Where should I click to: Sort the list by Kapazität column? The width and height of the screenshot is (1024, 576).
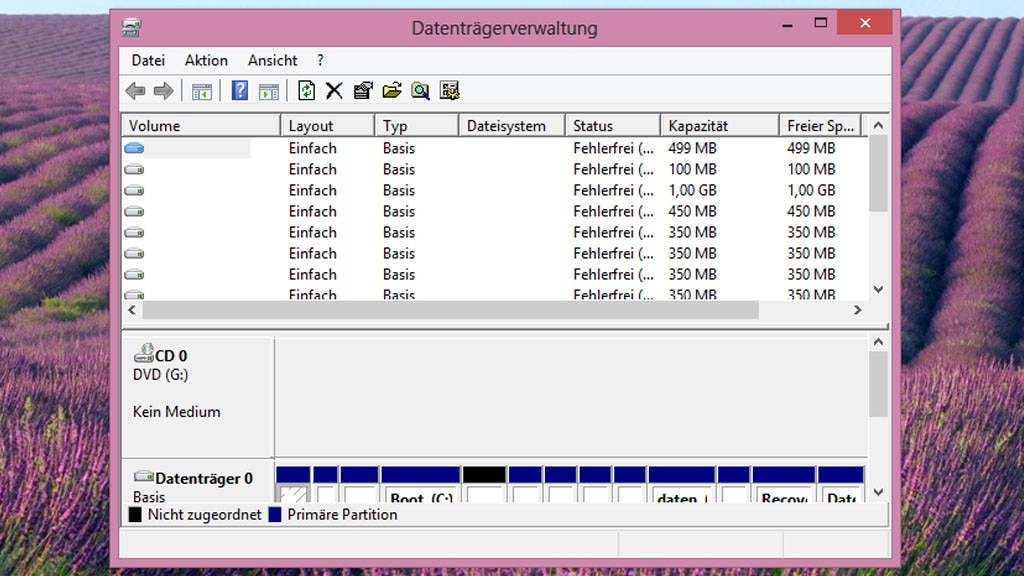[x=718, y=126]
